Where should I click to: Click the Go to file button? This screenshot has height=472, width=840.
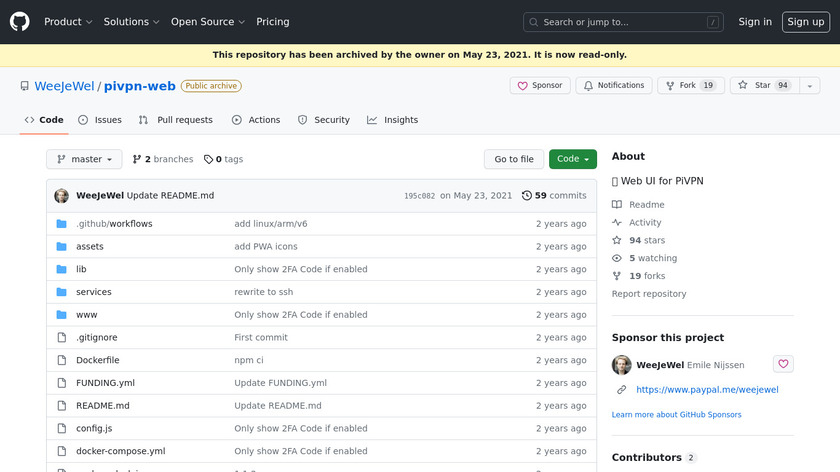pos(514,159)
